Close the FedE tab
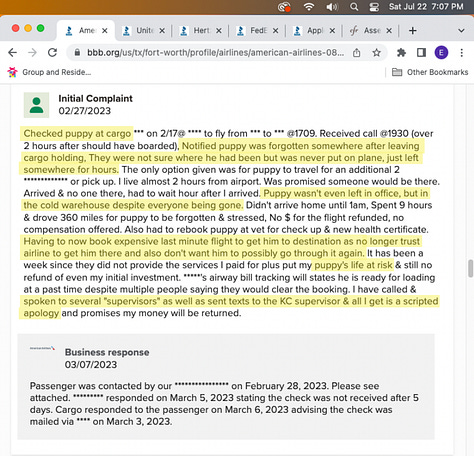This screenshot has width=474, height=456. tap(276, 31)
